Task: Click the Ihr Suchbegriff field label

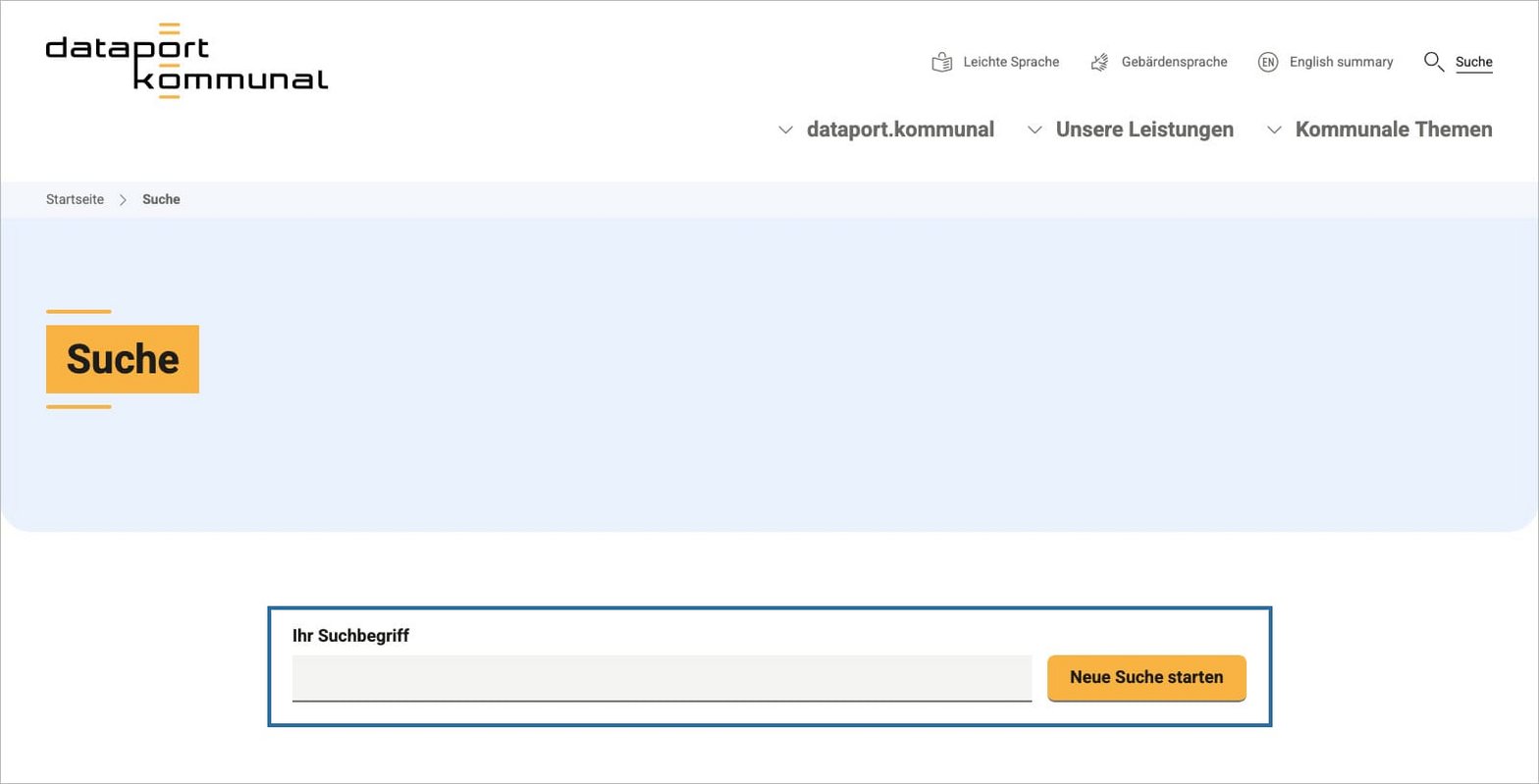Action: (350, 636)
